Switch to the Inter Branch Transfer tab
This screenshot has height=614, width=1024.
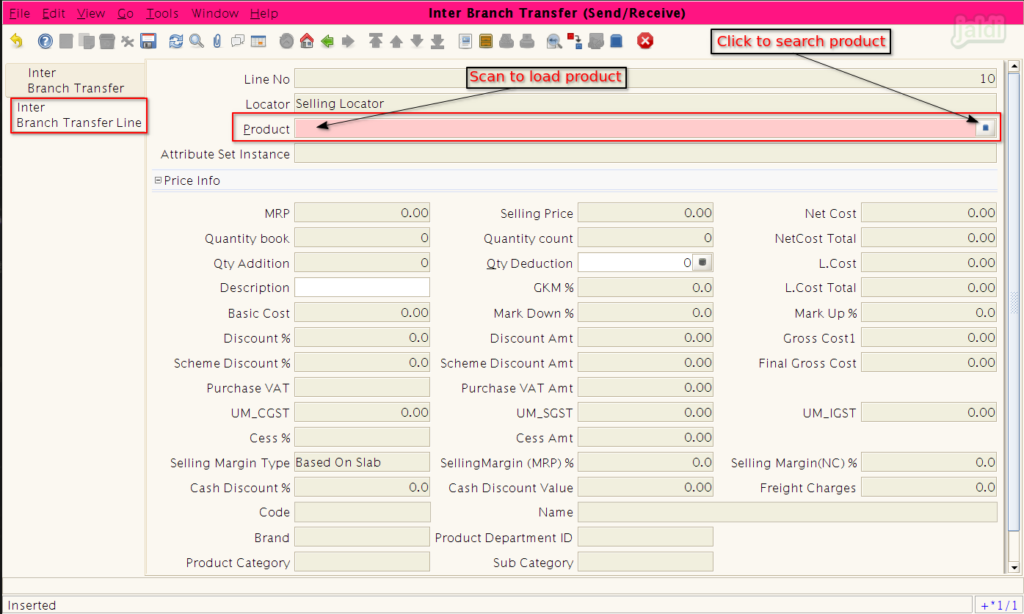pos(76,80)
